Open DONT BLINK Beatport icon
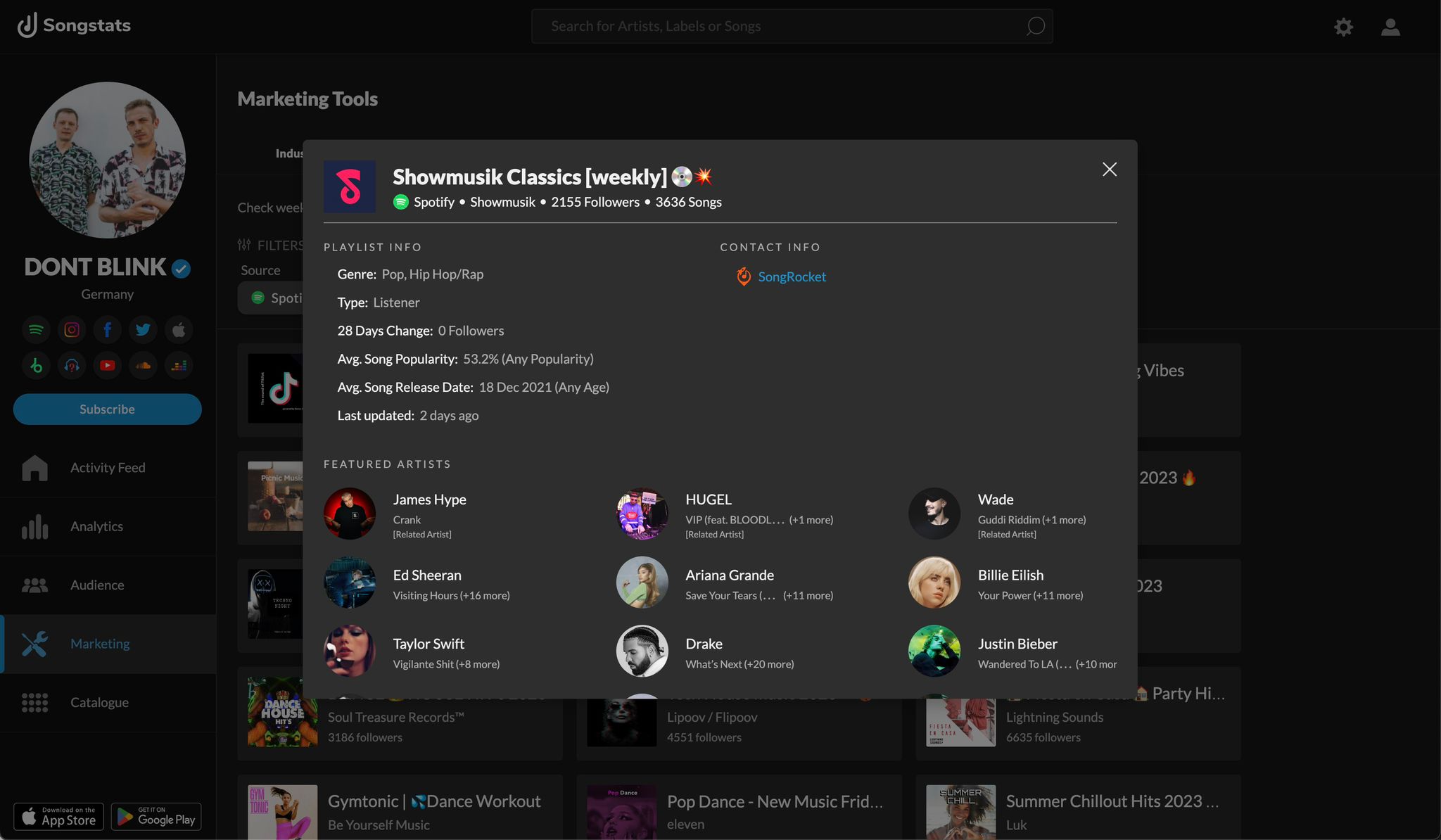The width and height of the screenshot is (1441, 840). 36,365
